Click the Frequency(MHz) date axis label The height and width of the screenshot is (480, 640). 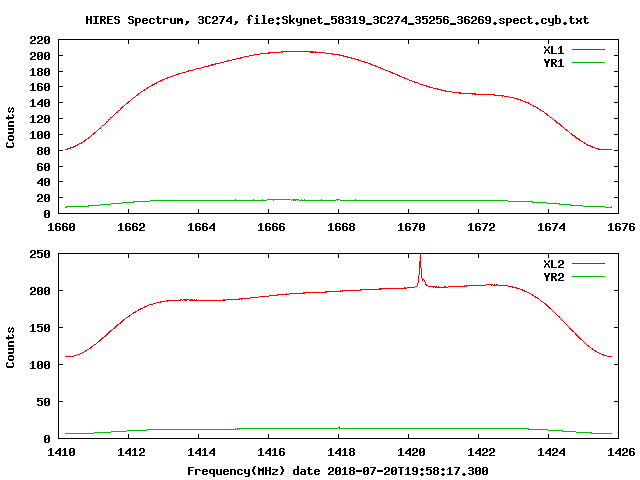338,471
